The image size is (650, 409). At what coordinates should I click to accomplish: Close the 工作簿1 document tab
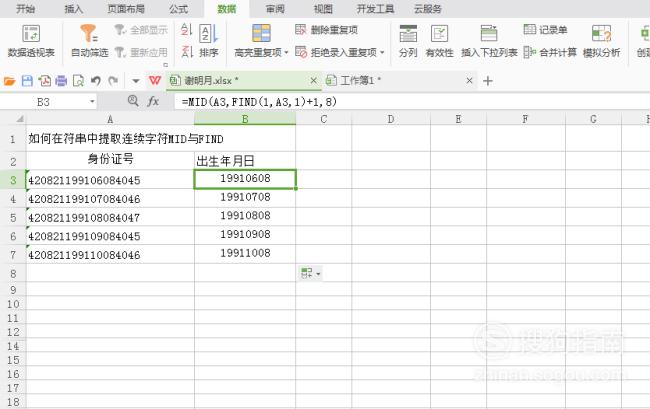(x=469, y=81)
